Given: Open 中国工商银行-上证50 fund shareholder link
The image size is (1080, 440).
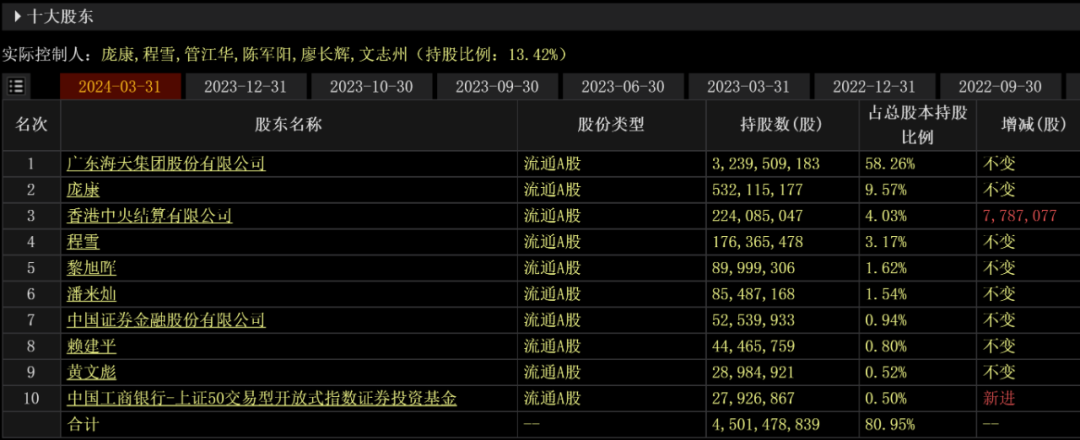Looking at the screenshot, I should tap(262, 399).
